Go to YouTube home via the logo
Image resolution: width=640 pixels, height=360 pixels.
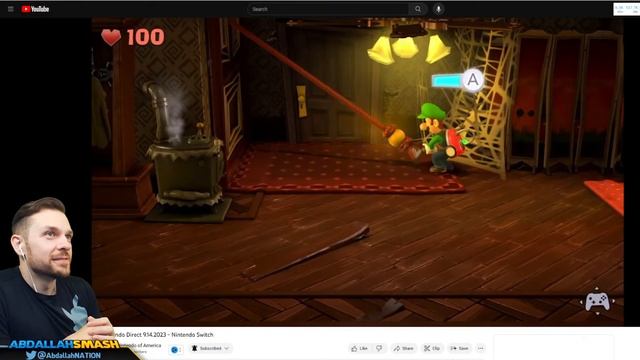(x=35, y=9)
